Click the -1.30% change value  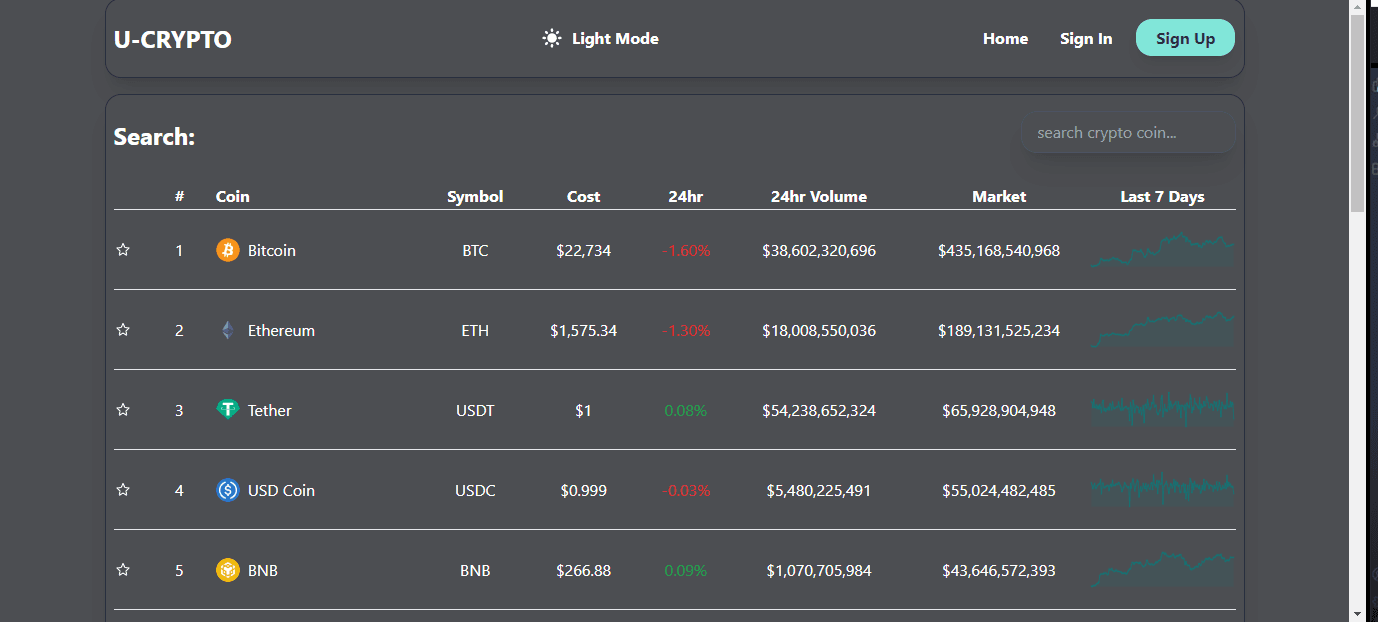click(685, 330)
